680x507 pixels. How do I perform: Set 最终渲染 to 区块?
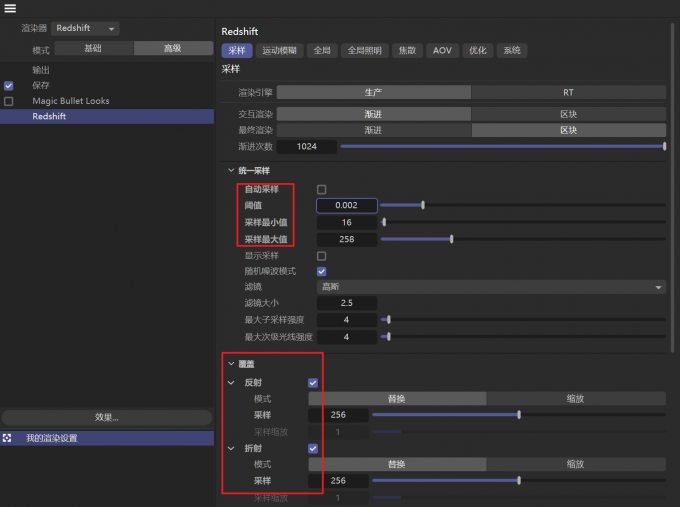pyautogui.click(x=569, y=130)
